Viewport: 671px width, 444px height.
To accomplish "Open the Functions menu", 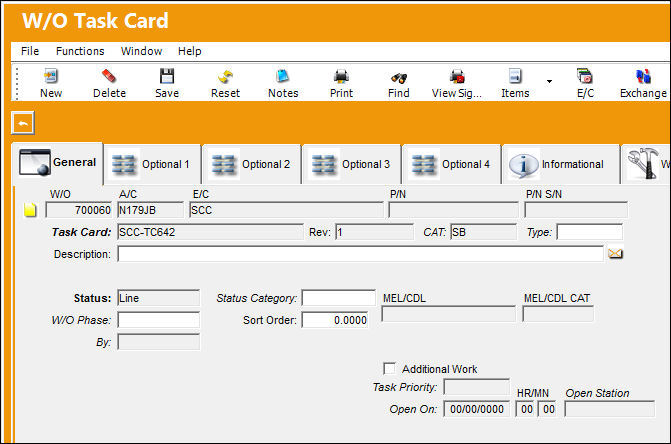I will [x=80, y=51].
